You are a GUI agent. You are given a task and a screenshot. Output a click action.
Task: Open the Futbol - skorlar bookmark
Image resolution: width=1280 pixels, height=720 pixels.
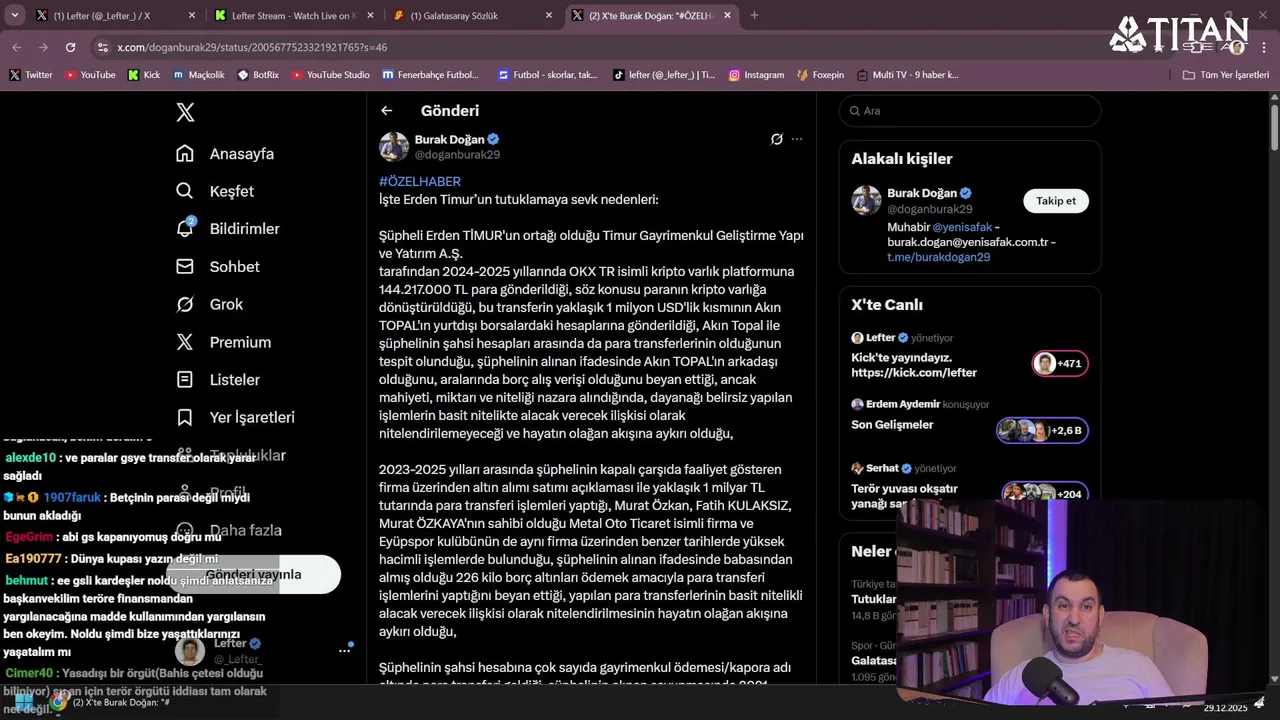tap(548, 75)
